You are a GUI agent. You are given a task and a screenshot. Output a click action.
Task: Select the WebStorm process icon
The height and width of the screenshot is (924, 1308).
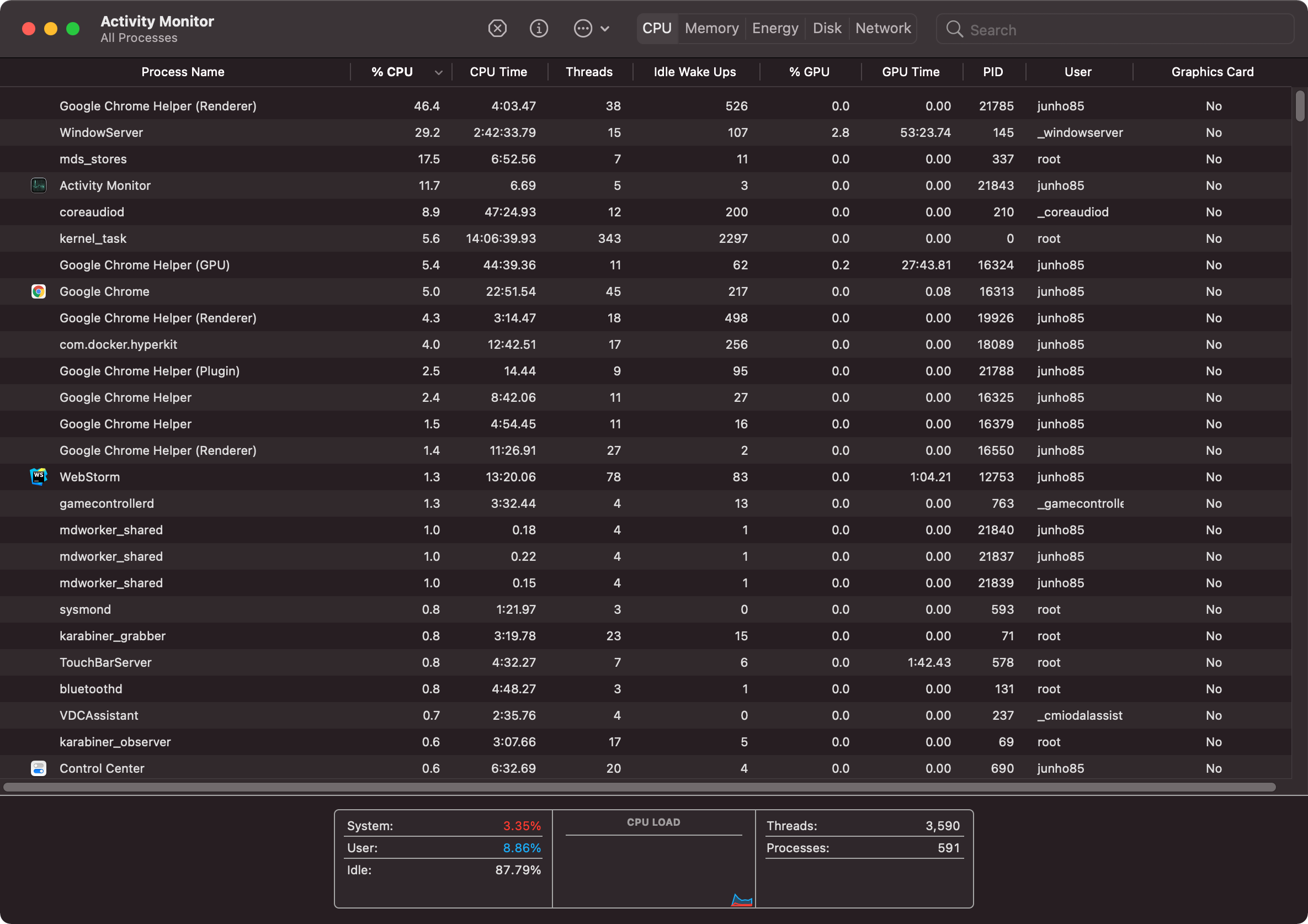tap(38, 477)
